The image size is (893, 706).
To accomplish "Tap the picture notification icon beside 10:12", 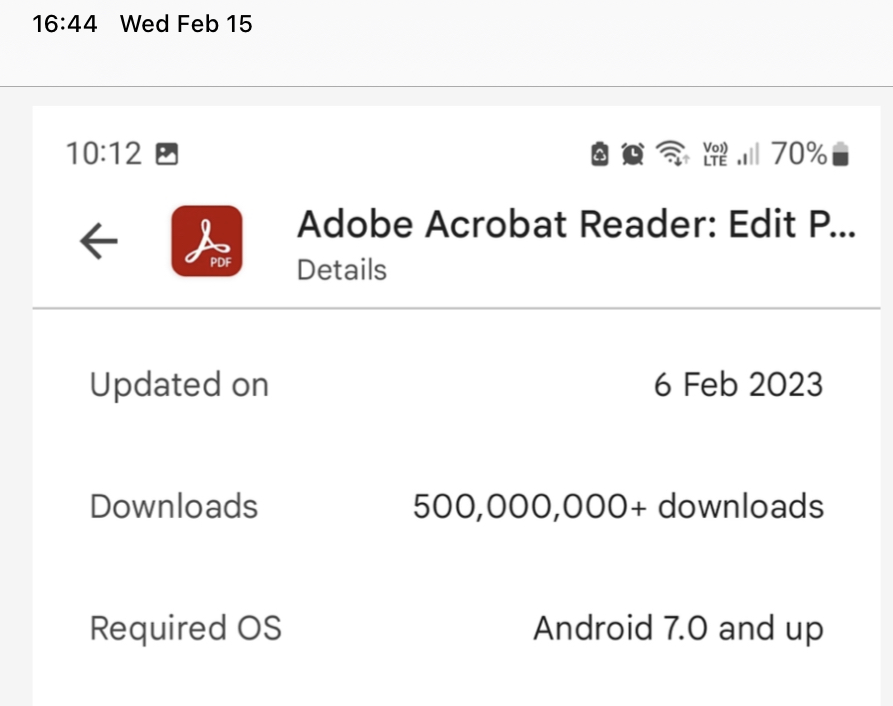I will [167, 154].
